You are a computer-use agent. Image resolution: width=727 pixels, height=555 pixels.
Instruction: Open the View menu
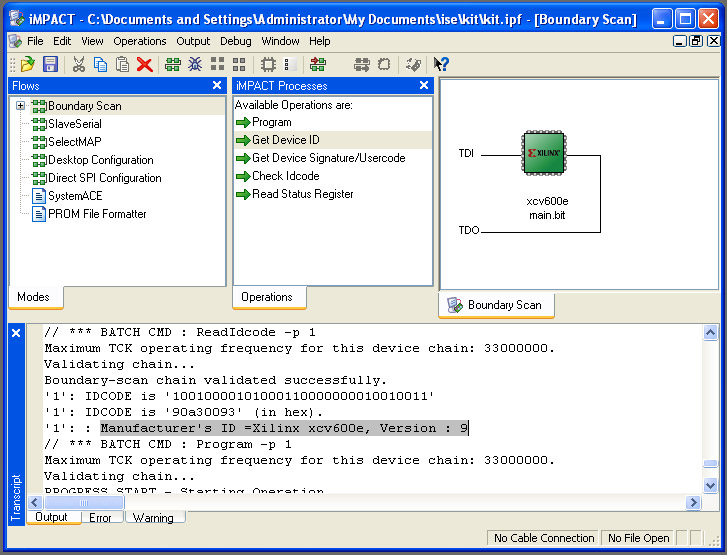92,41
